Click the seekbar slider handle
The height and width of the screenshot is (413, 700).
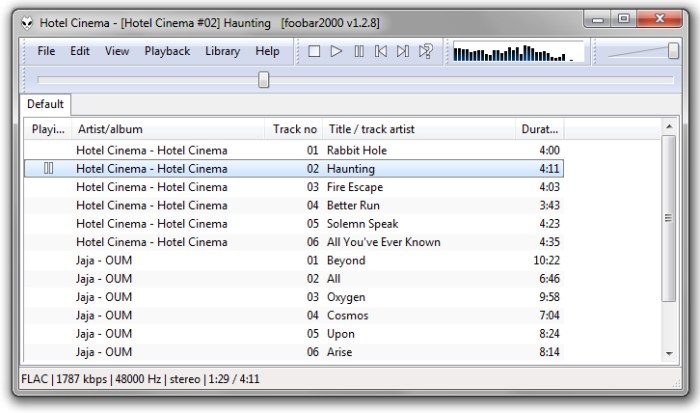point(264,79)
